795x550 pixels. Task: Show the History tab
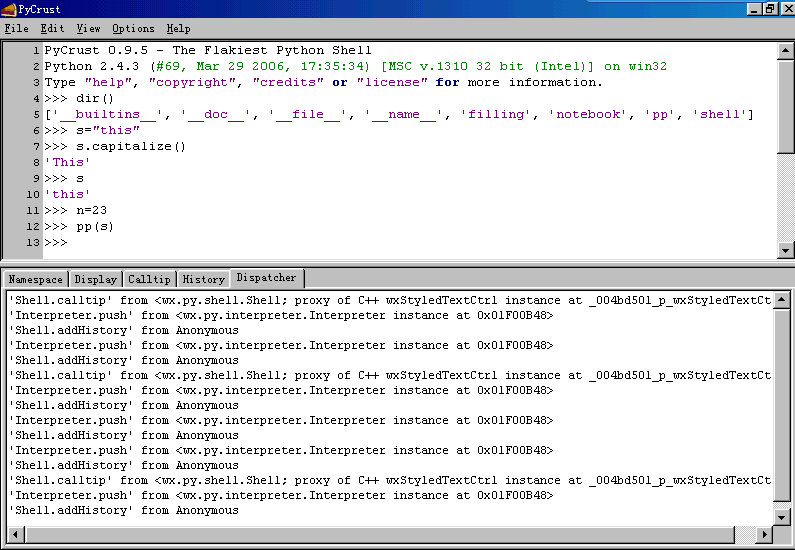coord(203,279)
